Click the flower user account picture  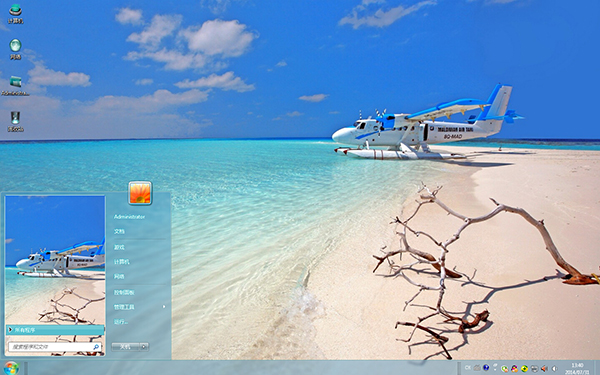[x=140, y=193]
